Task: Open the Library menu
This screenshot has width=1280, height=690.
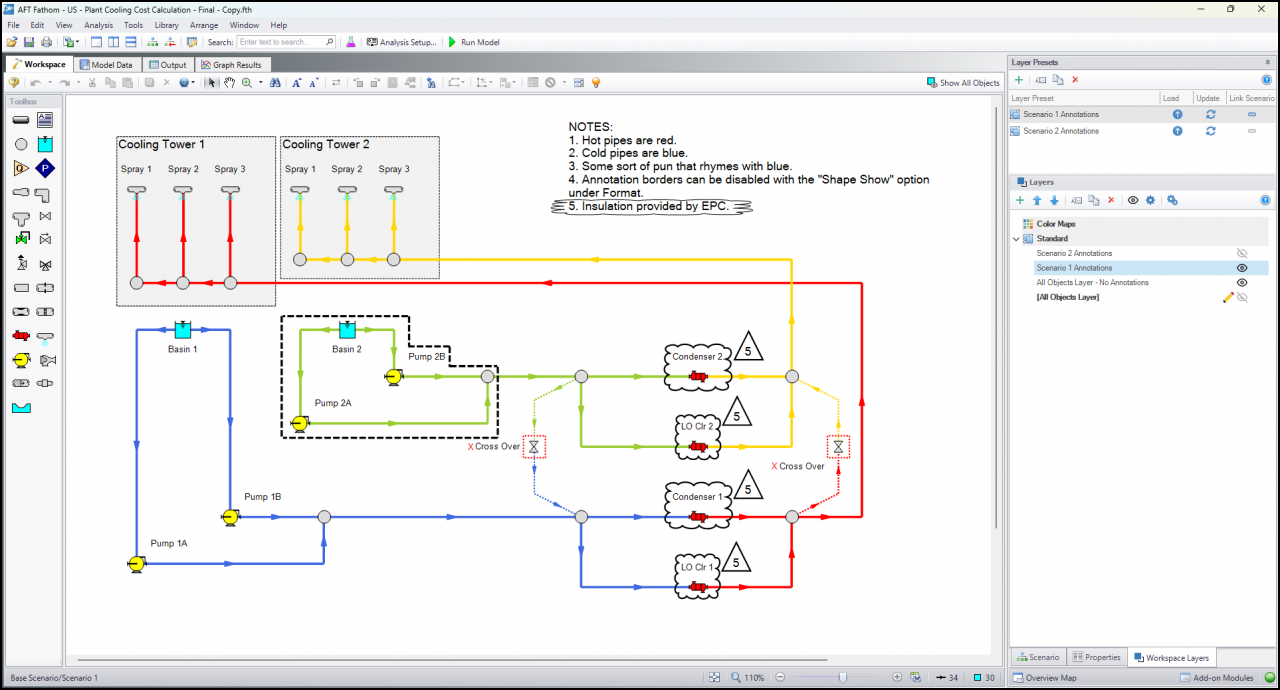Action: click(x=166, y=25)
